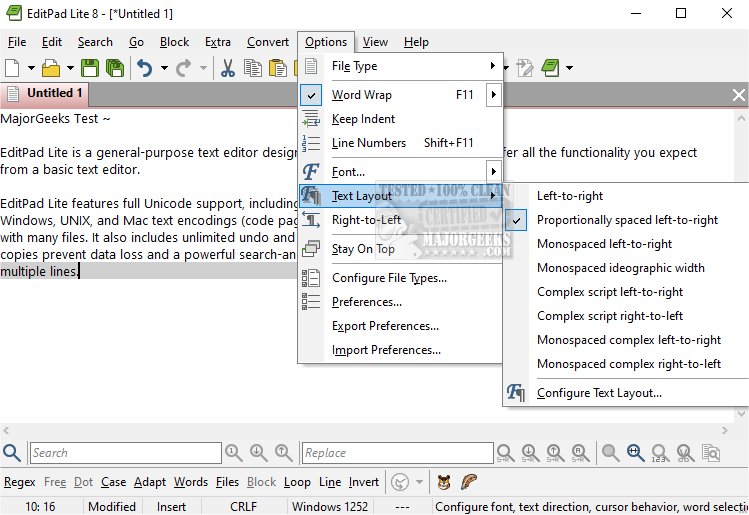Viewport: 749px width, 515px height.
Task: Select Monospaced left-to-right layout
Action: click(x=604, y=244)
